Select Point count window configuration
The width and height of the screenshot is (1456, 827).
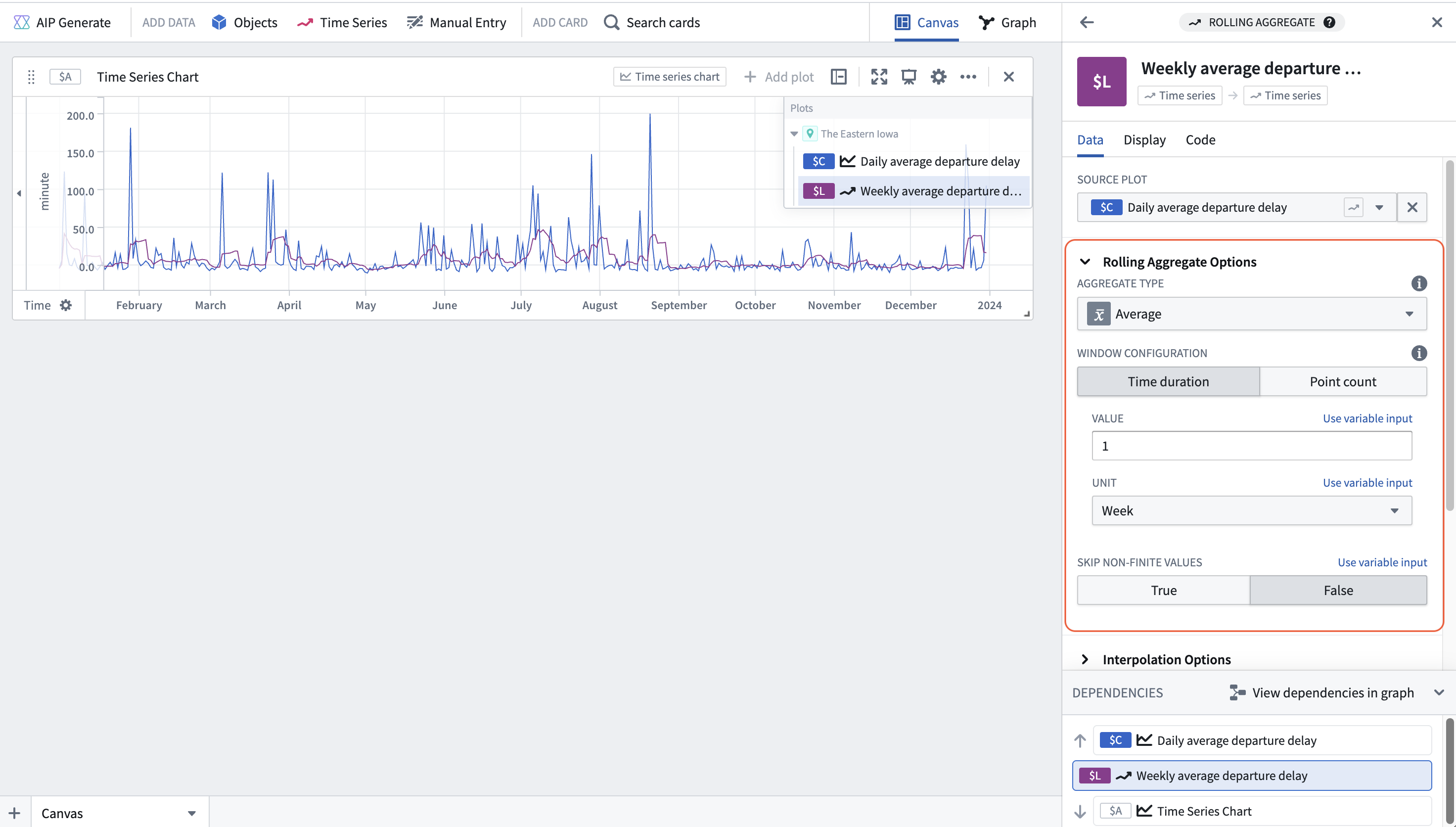pyautogui.click(x=1342, y=381)
